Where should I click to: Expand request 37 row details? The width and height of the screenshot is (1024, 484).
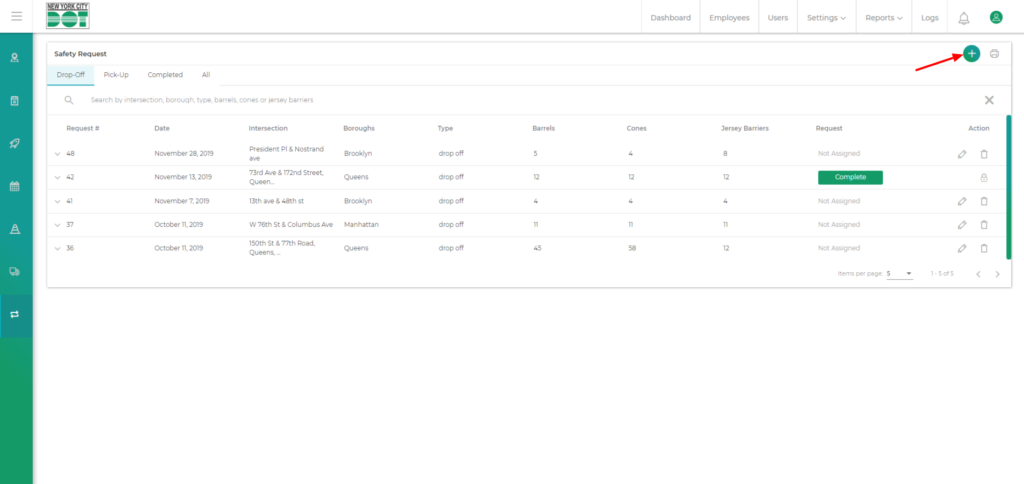point(57,225)
